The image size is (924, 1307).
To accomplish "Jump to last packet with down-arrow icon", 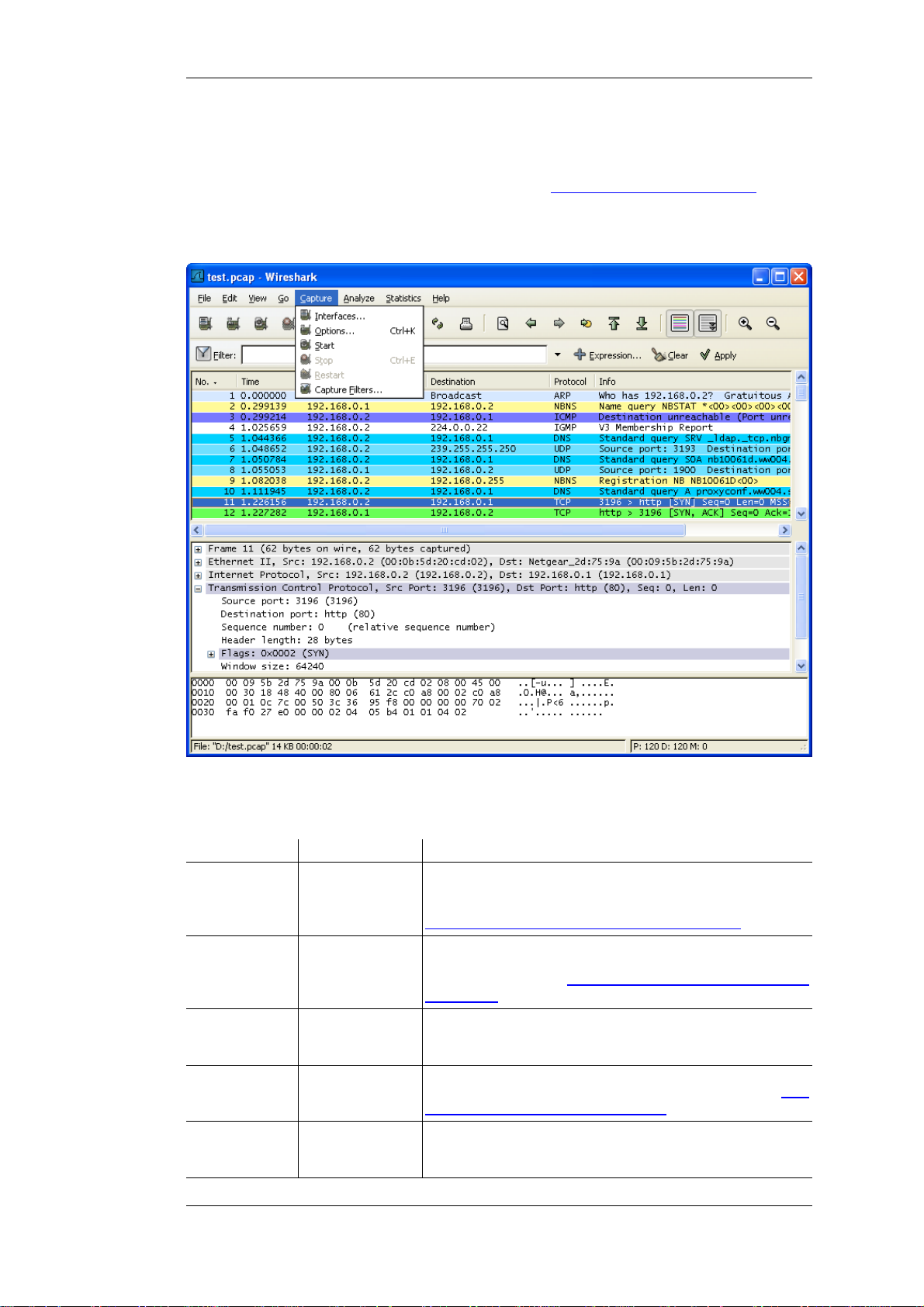I will 642,323.
